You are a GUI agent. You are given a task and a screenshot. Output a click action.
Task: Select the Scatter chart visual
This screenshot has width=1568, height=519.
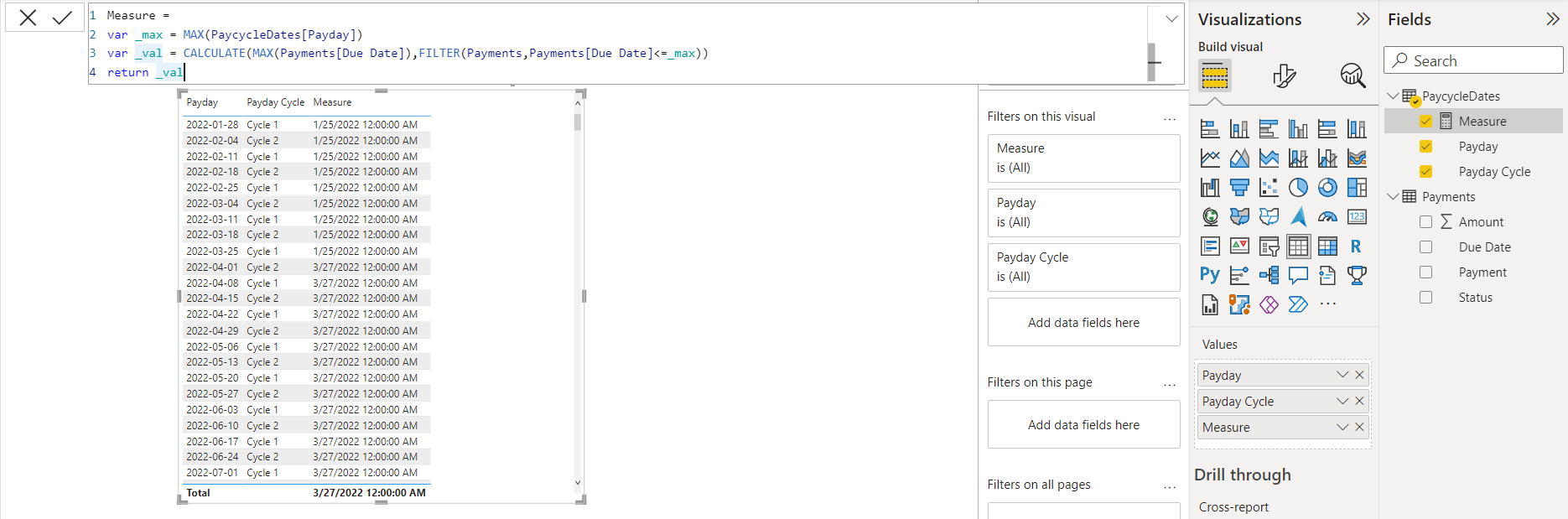click(1269, 187)
